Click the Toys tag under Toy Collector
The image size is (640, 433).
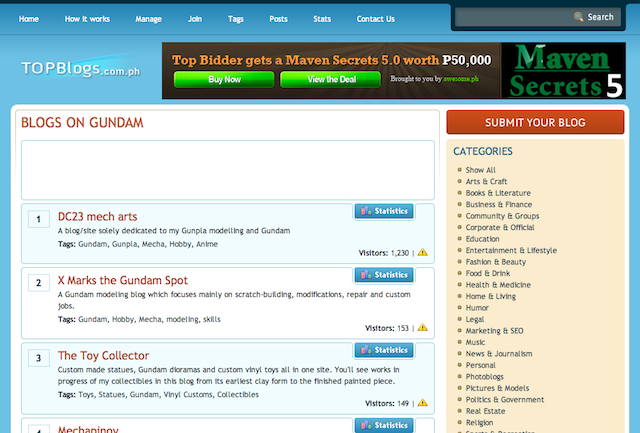[x=85, y=394]
